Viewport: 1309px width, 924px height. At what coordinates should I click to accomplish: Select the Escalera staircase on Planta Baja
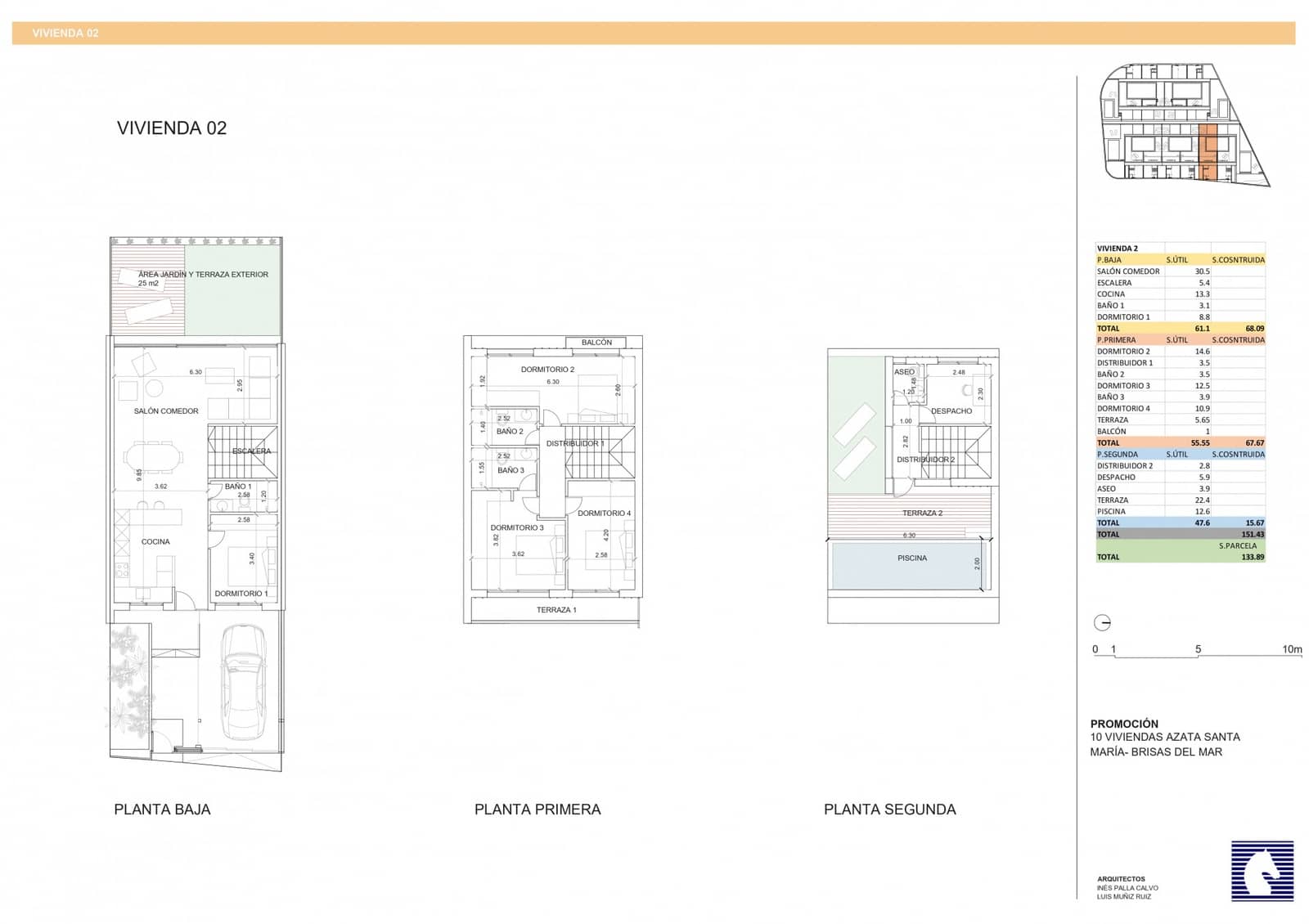click(242, 451)
